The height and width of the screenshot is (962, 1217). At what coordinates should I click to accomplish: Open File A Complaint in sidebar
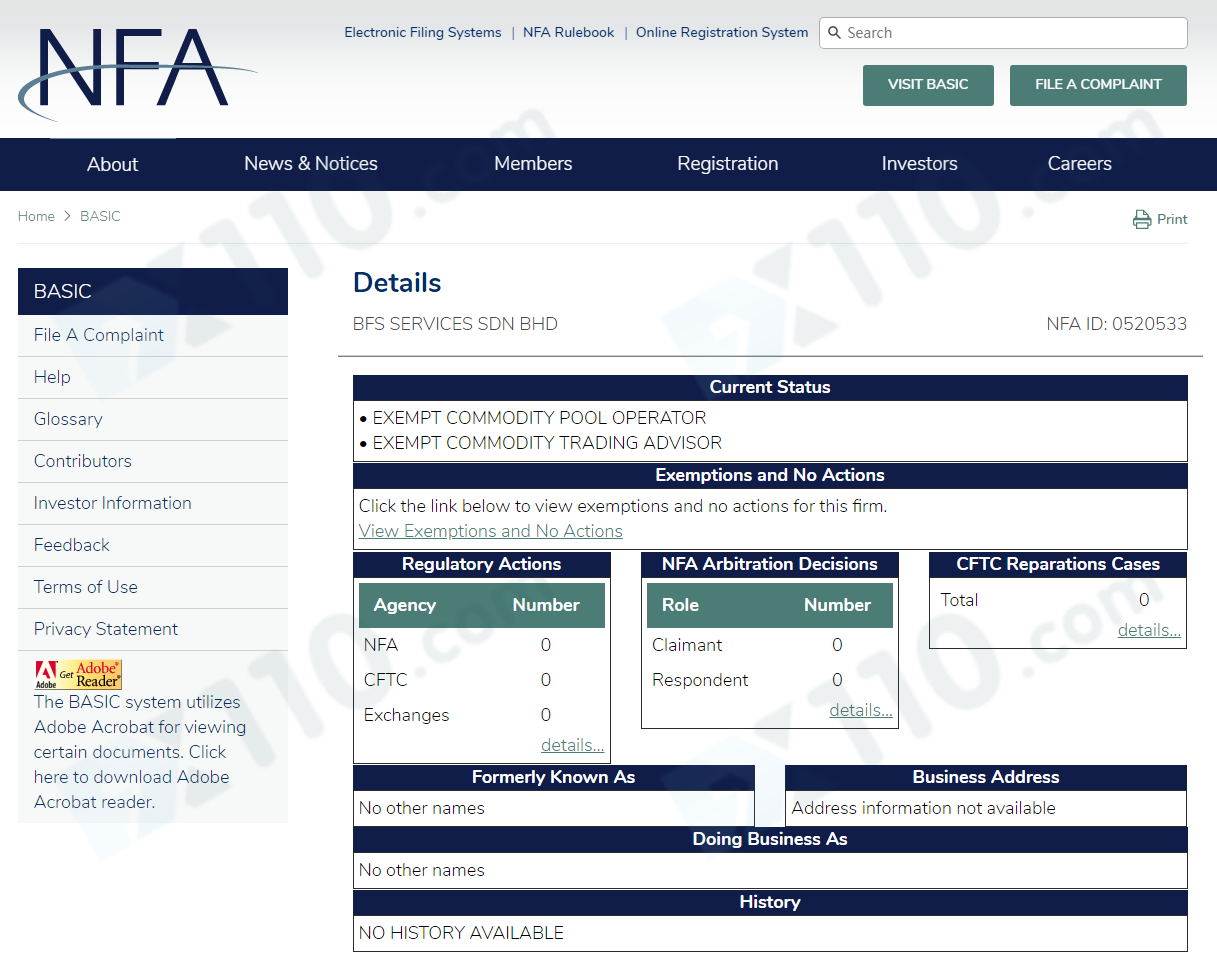pos(153,336)
